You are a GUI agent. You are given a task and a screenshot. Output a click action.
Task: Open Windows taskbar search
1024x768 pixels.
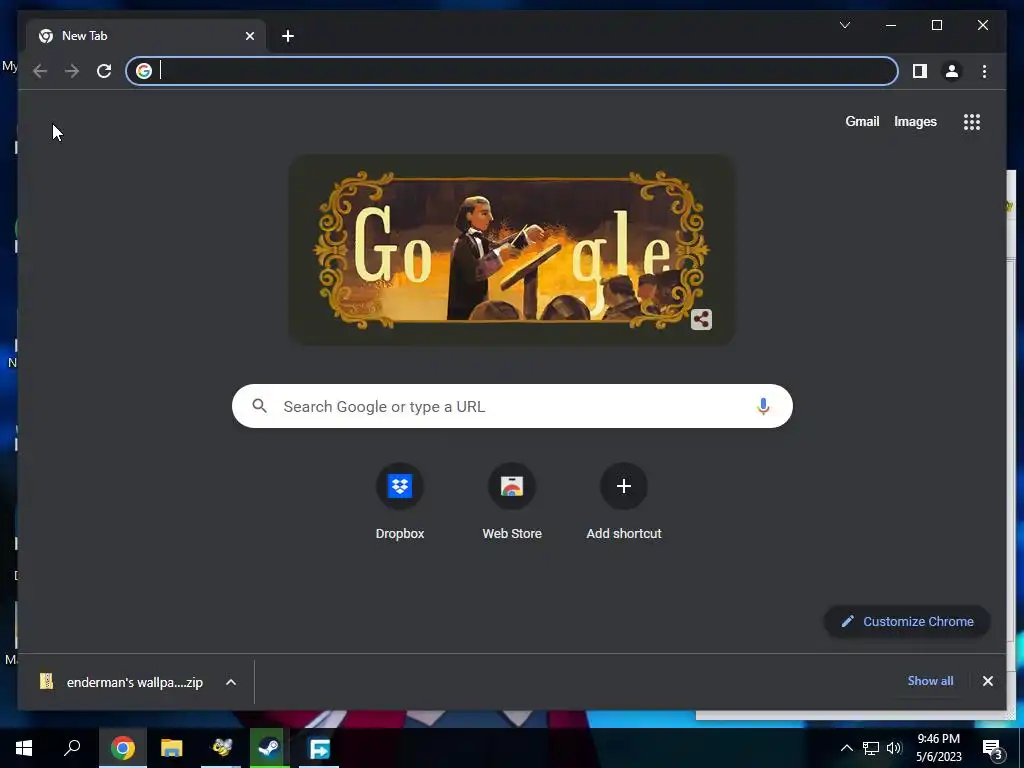coord(72,748)
